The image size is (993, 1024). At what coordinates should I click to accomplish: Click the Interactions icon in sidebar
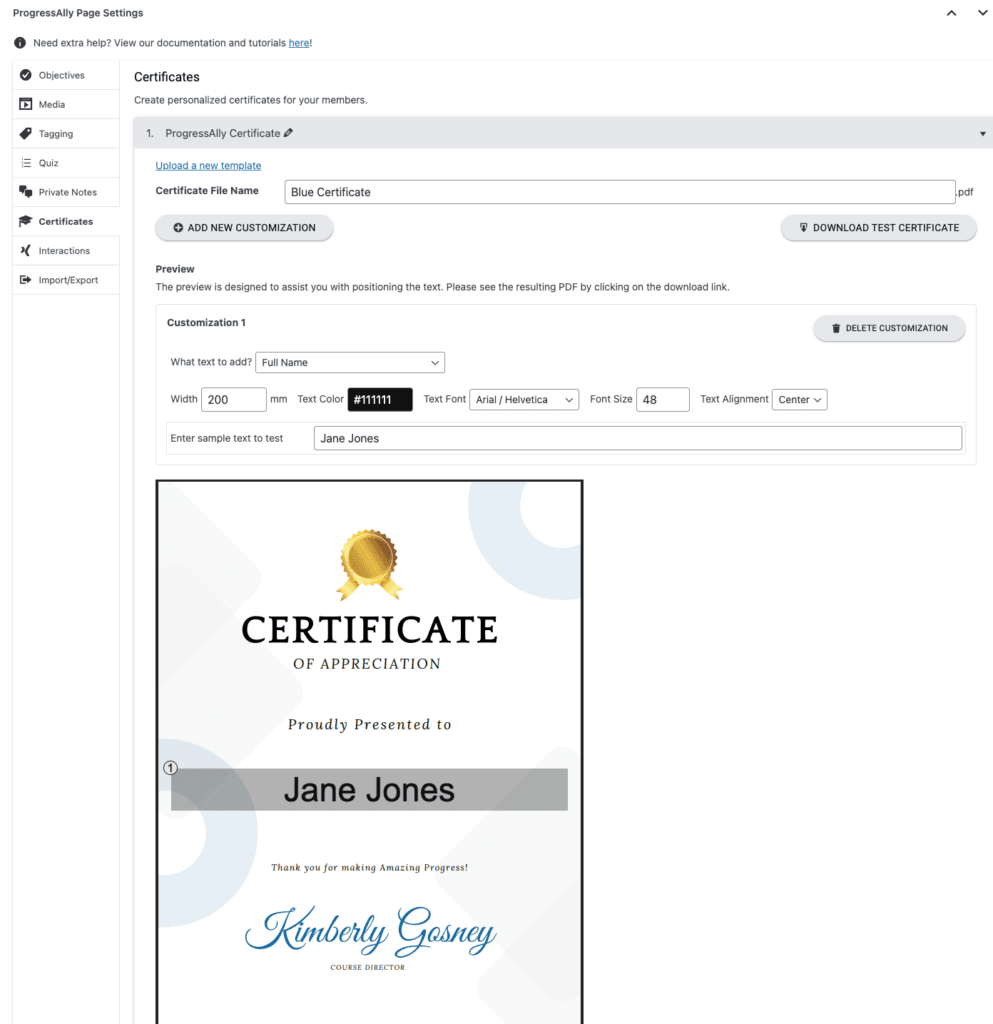(x=26, y=251)
